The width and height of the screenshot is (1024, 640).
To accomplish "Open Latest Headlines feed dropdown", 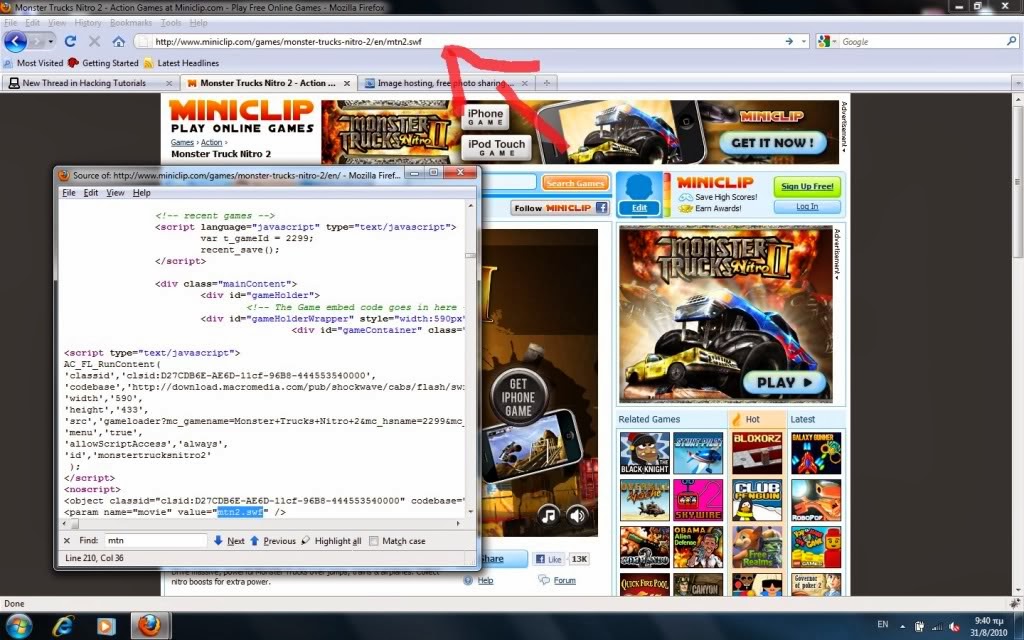I will (x=181, y=63).
